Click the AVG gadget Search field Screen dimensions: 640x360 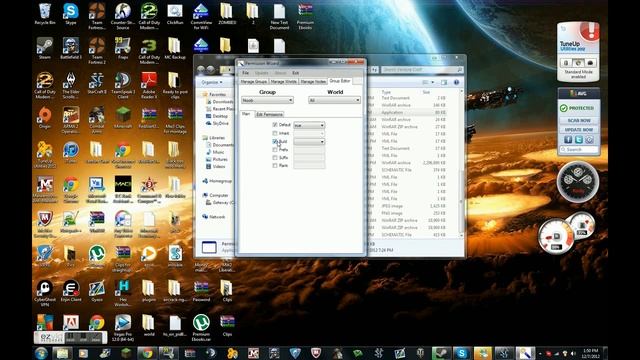click(579, 150)
